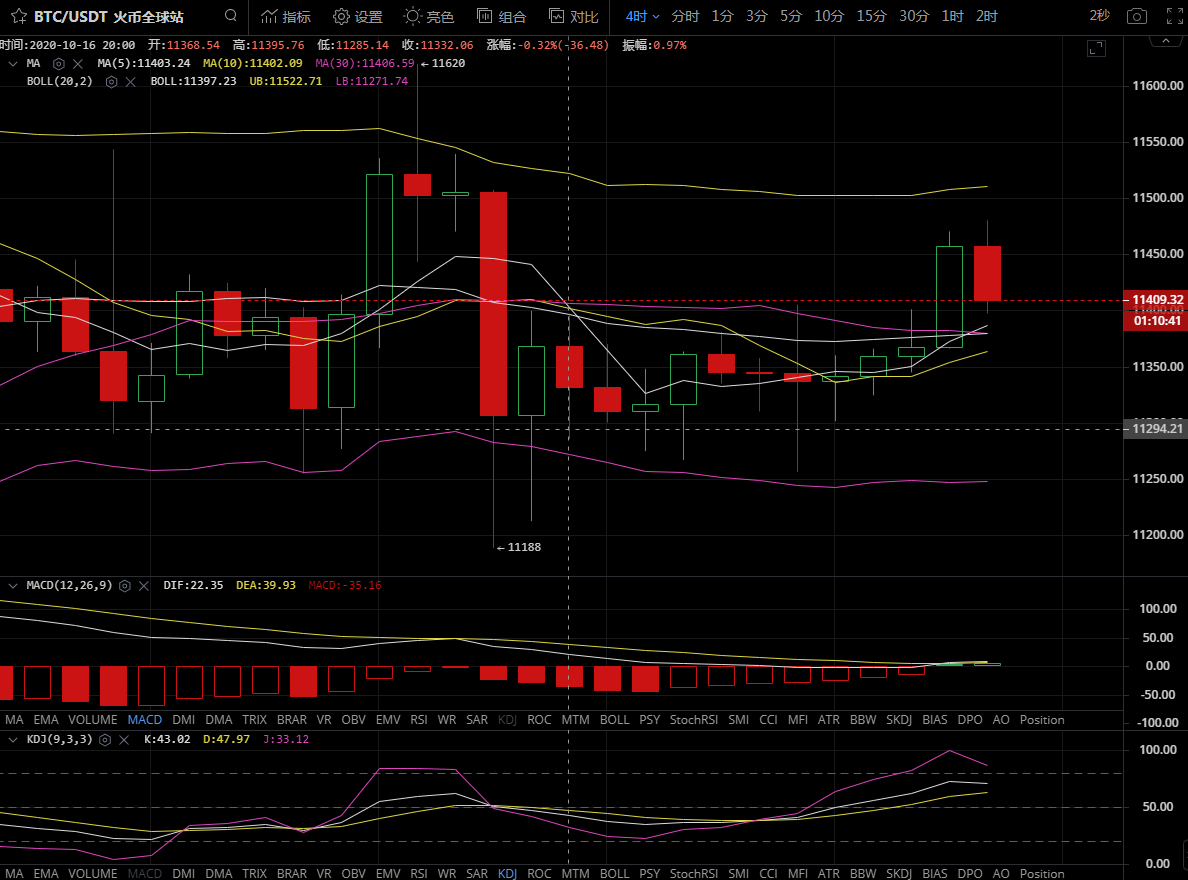The width and height of the screenshot is (1188, 880).
Task: Remove the BOLL indicator with X
Action: [130, 81]
